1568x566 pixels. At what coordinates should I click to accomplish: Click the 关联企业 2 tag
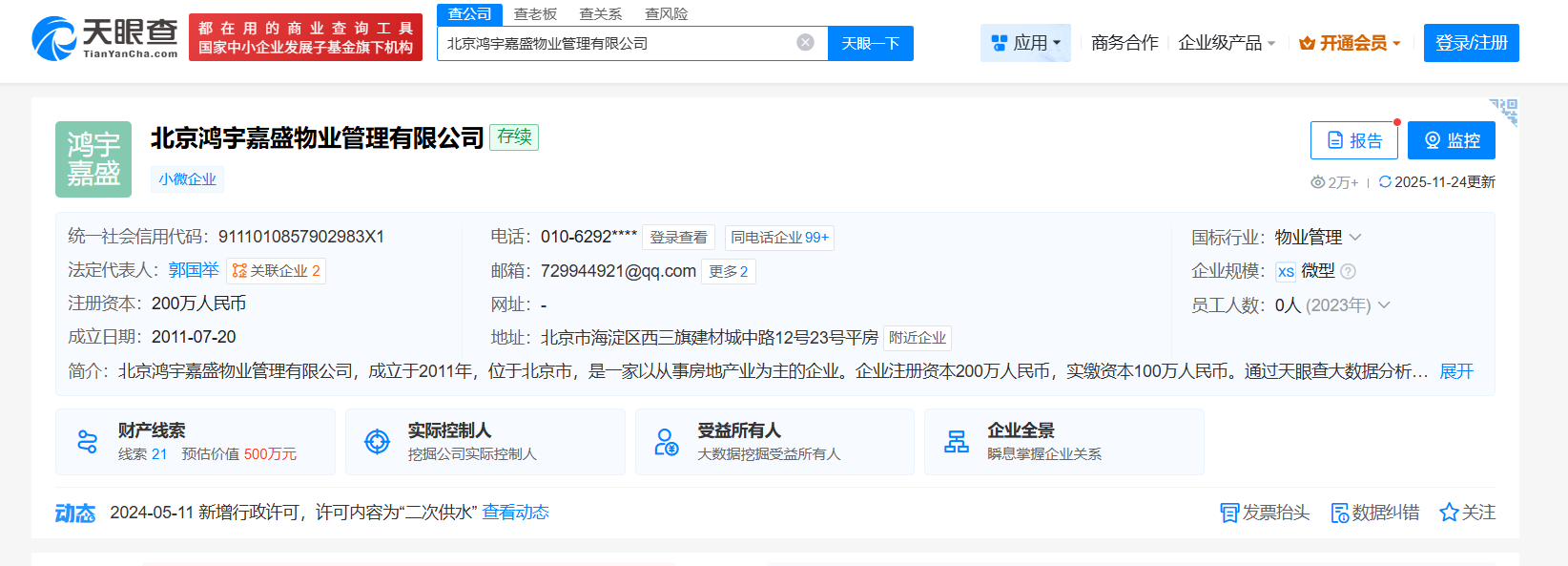click(277, 271)
